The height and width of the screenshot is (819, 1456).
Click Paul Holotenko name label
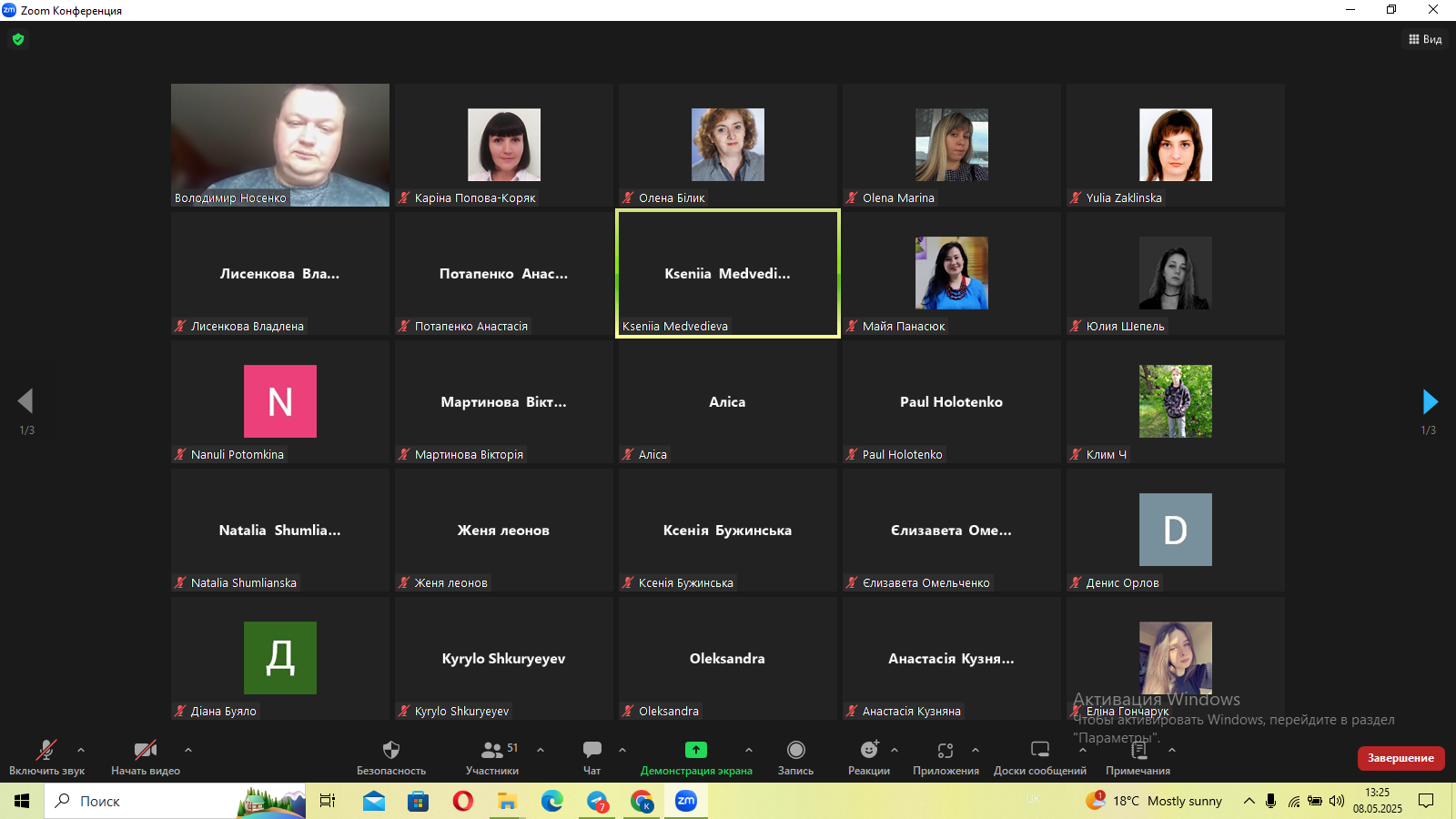coord(903,454)
